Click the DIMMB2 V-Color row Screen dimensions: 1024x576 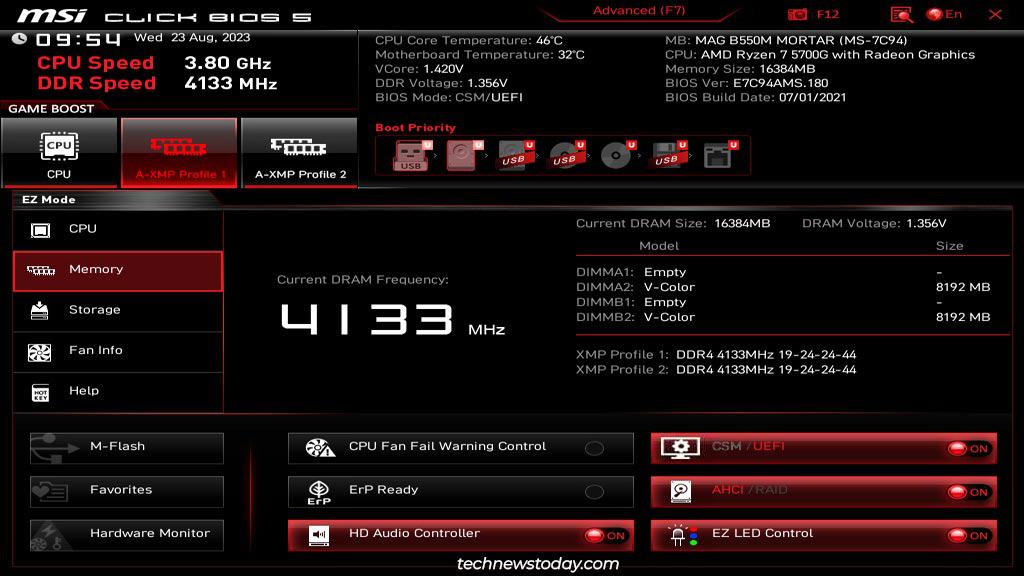pyautogui.click(x=783, y=317)
